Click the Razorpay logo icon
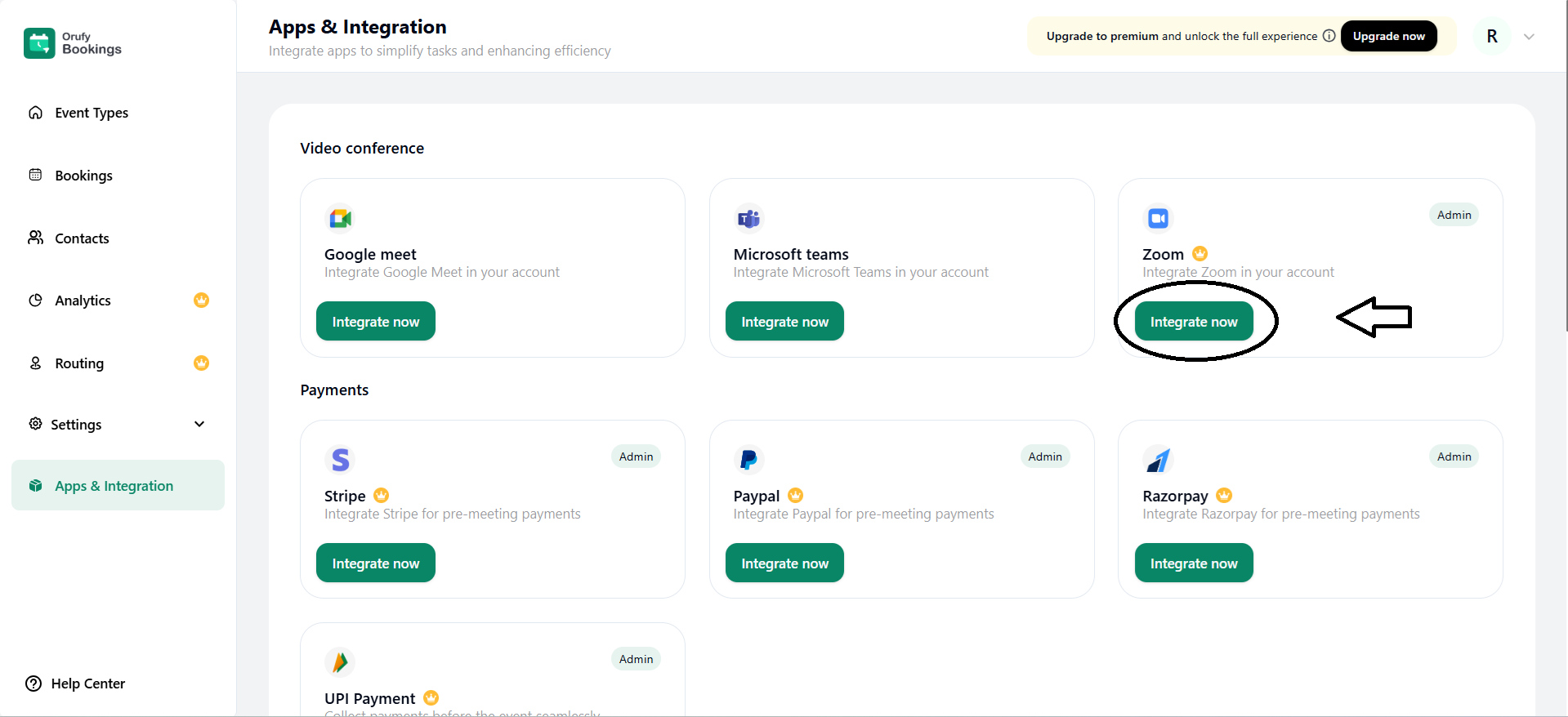 coord(1158,461)
